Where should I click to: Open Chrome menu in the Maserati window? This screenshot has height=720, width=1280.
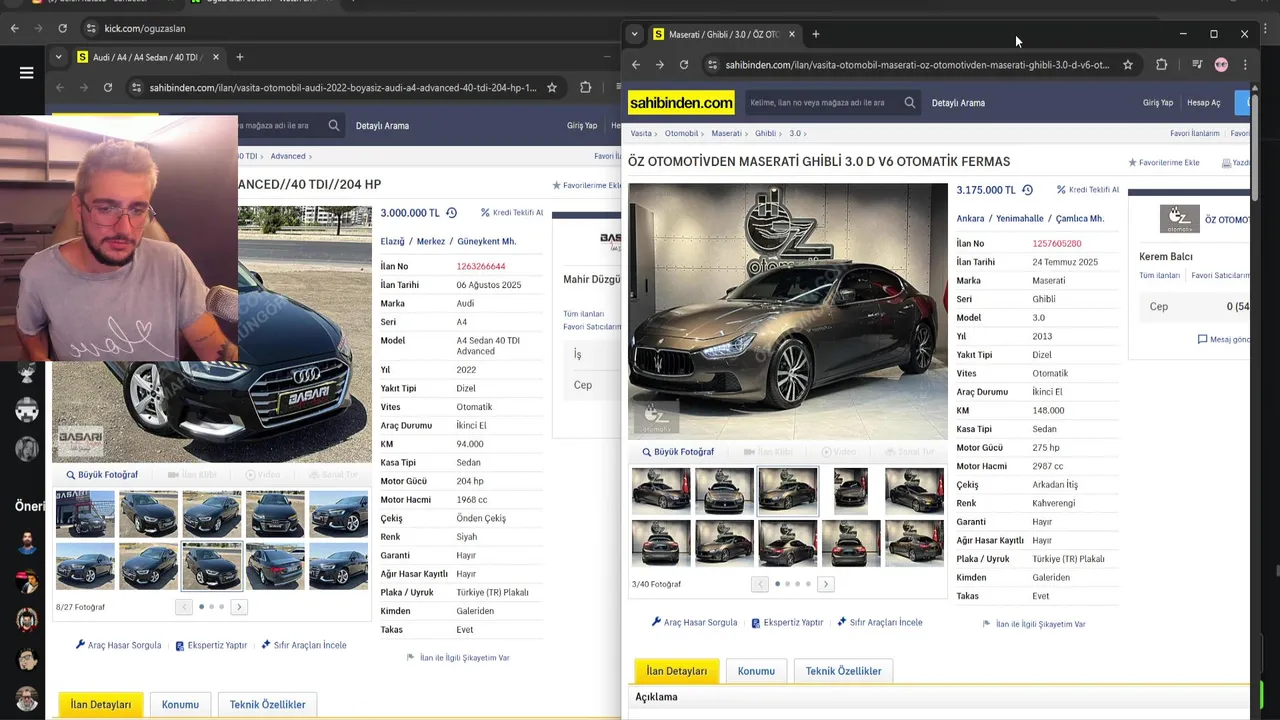pos(1245,65)
